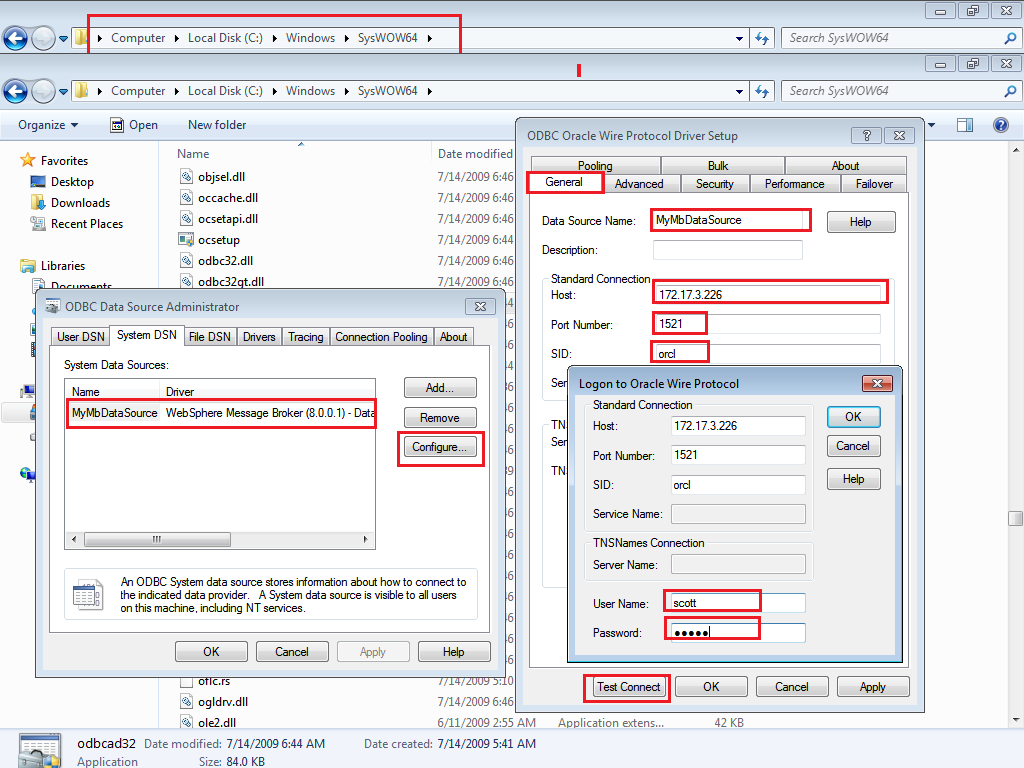Viewport: 1024px width, 768px height.
Task: Select ocsetapi.dll file
Action: pyautogui.click(x=227, y=218)
